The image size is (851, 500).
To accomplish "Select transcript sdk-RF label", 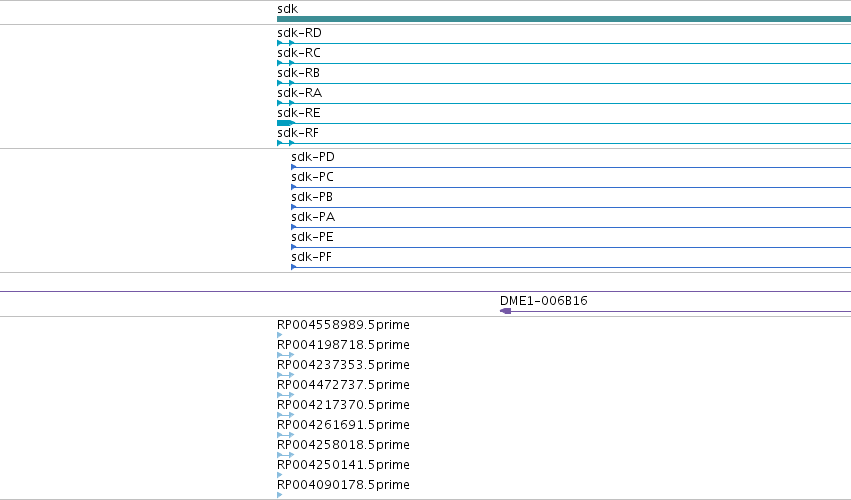I will 298,134.
